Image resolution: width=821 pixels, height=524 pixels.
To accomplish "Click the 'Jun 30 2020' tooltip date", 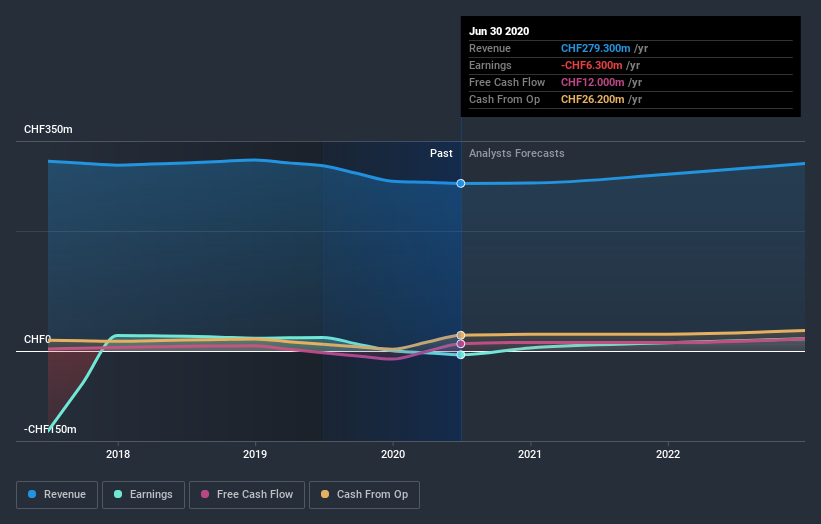I will coord(499,31).
